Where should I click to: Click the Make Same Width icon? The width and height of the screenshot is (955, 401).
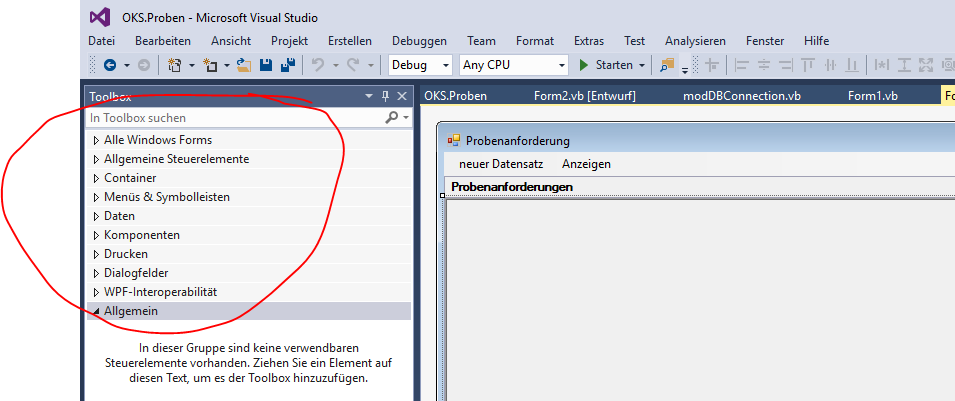point(881,65)
